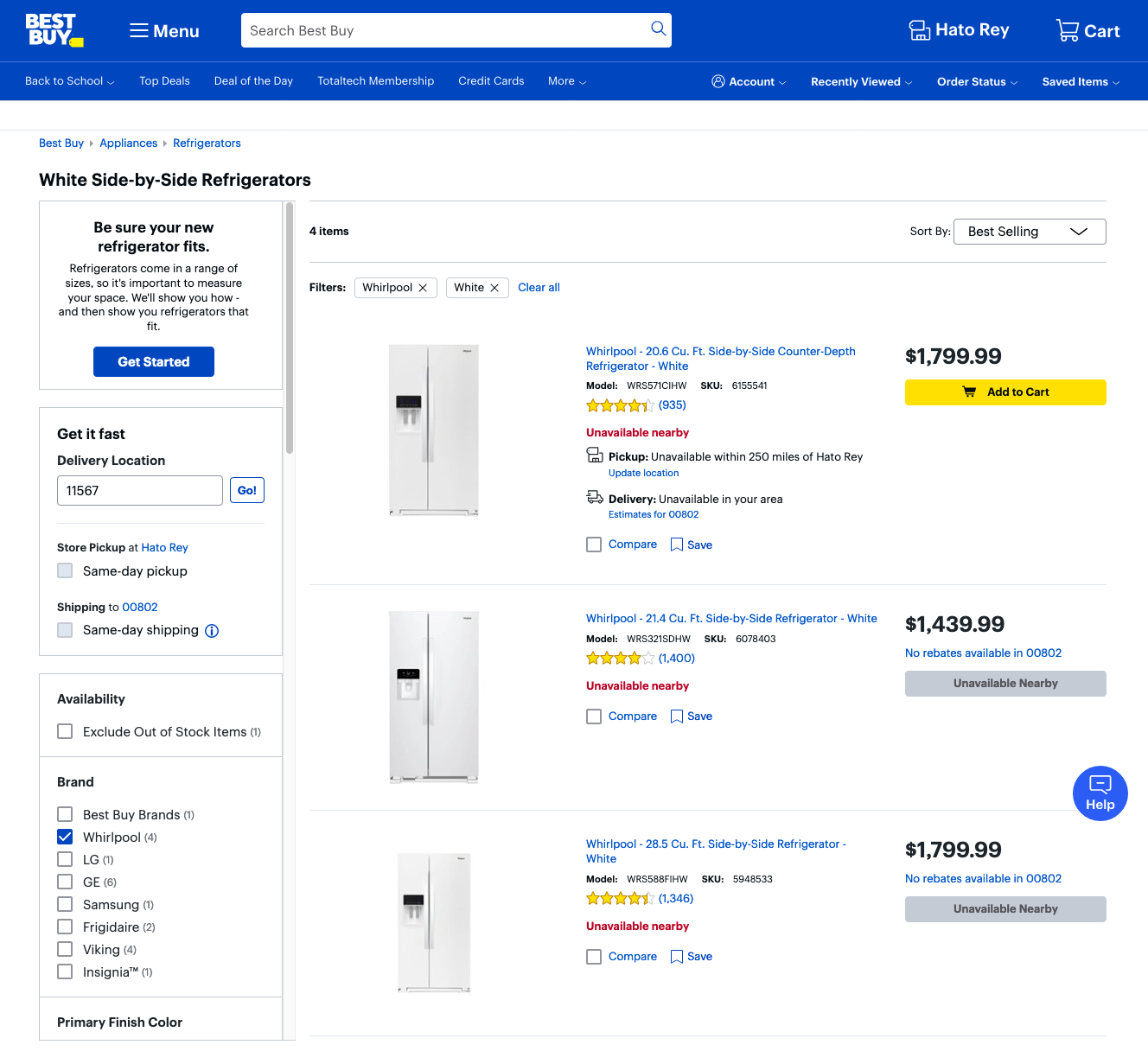1148x1051 pixels.
Task: Open the Help chat bubble
Action: (x=1100, y=793)
